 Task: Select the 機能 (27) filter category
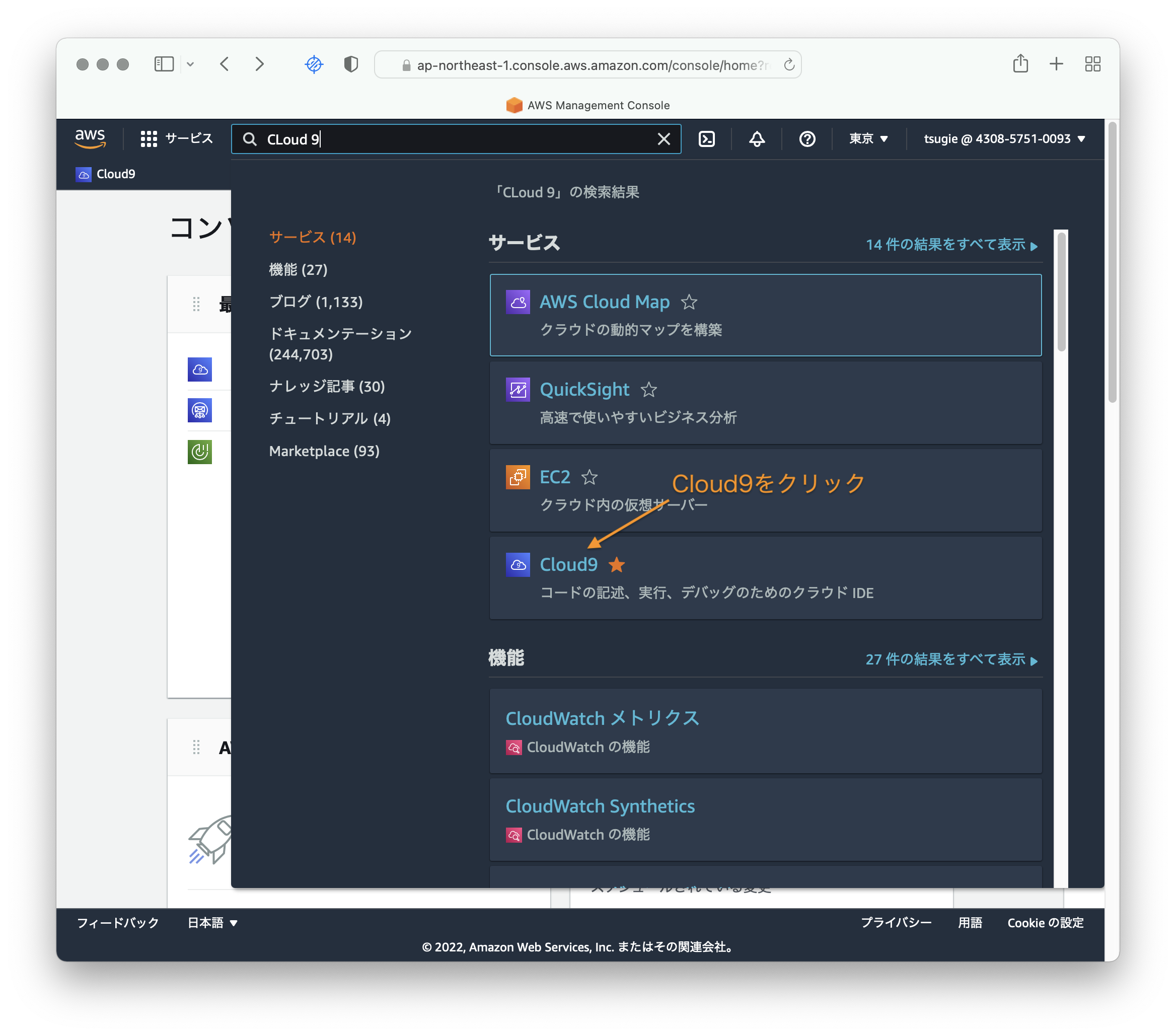[298, 269]
